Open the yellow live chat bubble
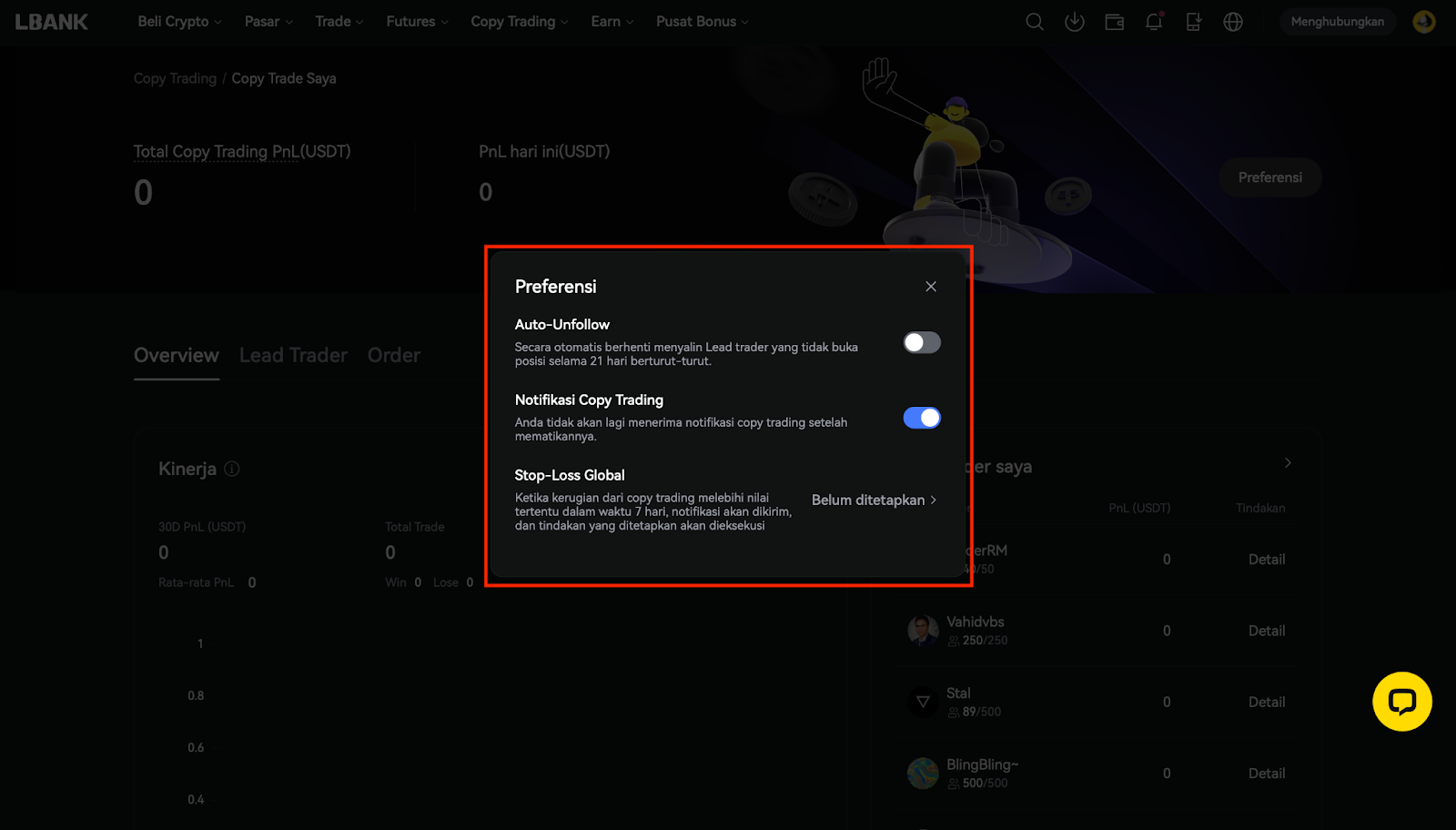Screen dimensions: 1456x830 coord(1401,702)
